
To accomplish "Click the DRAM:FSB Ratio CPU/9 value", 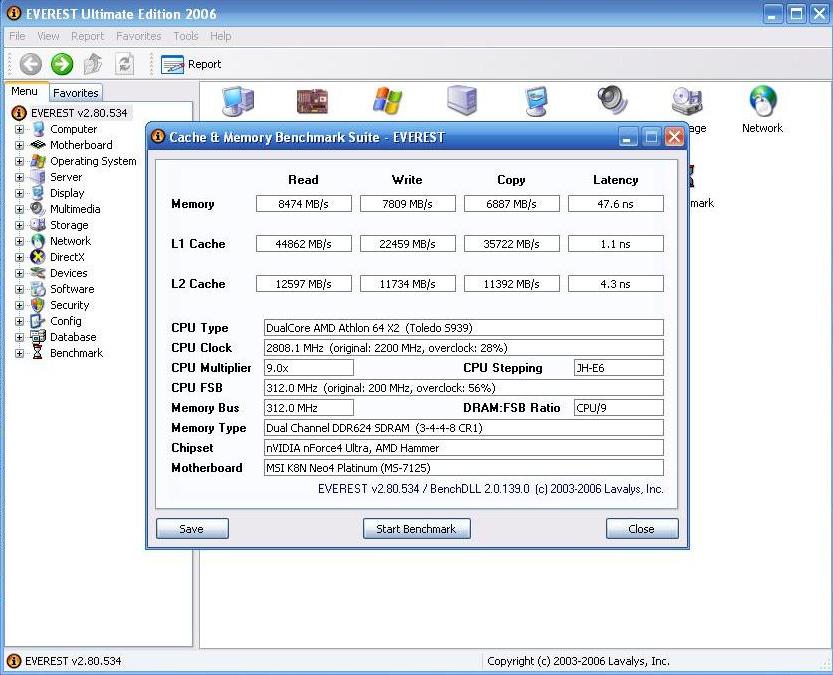I will (x=618, y=408).
